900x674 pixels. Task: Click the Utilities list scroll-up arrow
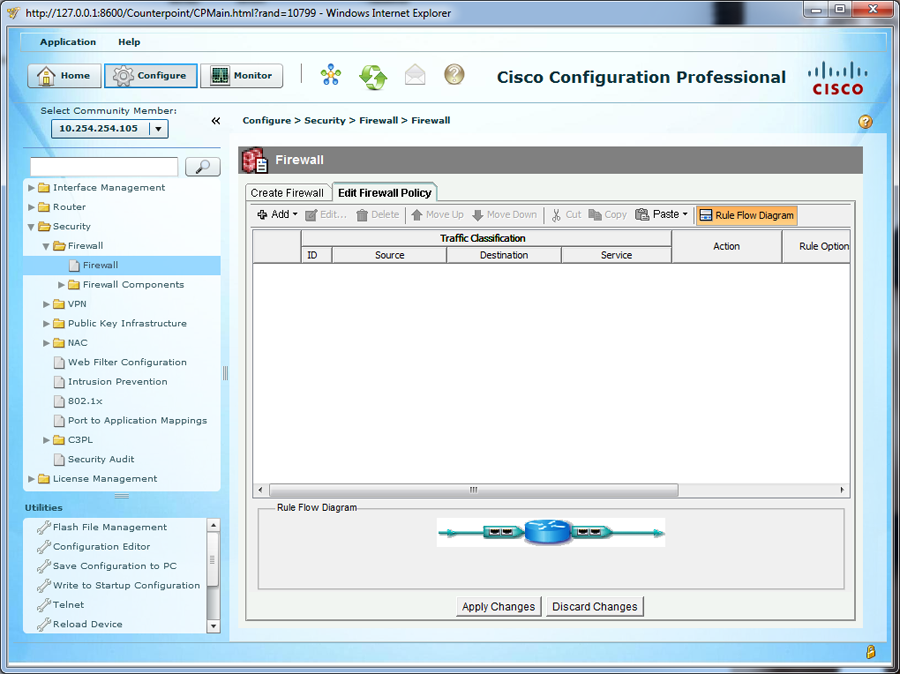(213, 525)
